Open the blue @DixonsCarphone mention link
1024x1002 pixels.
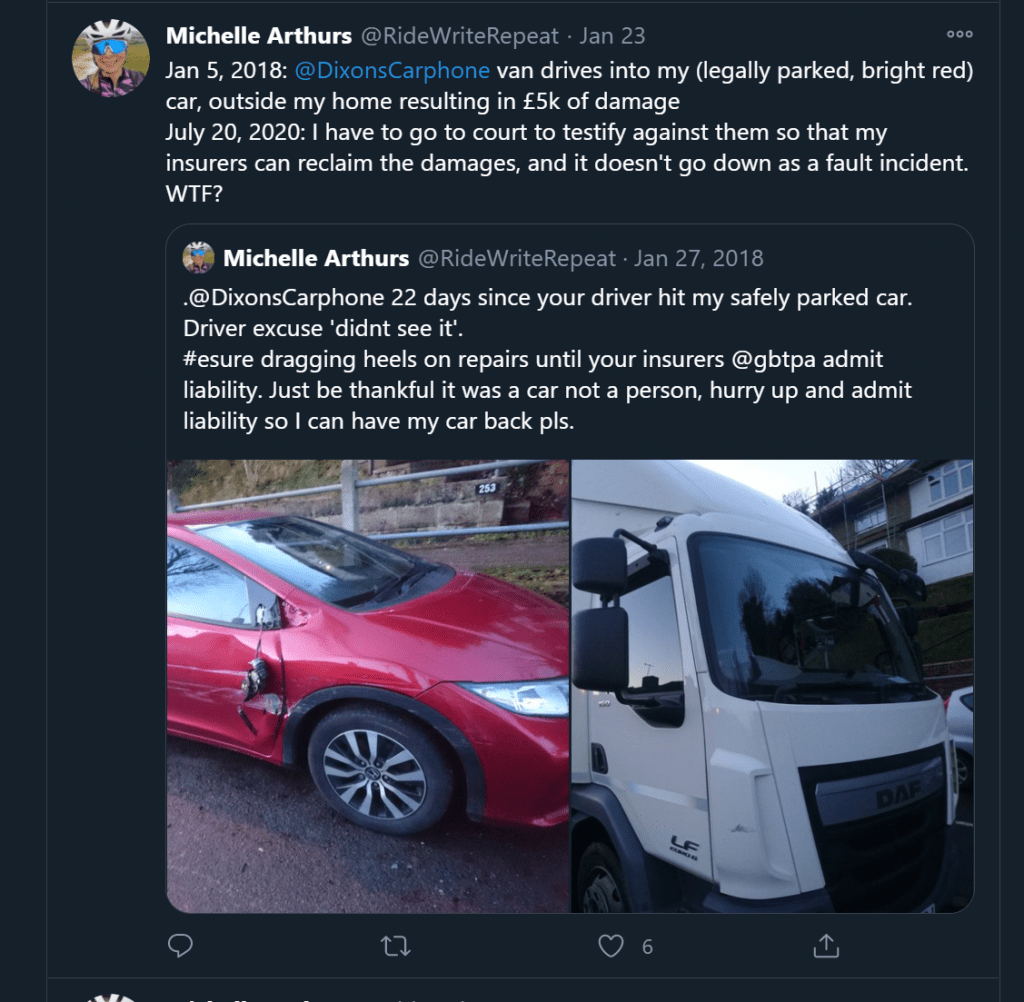point(392,71)
